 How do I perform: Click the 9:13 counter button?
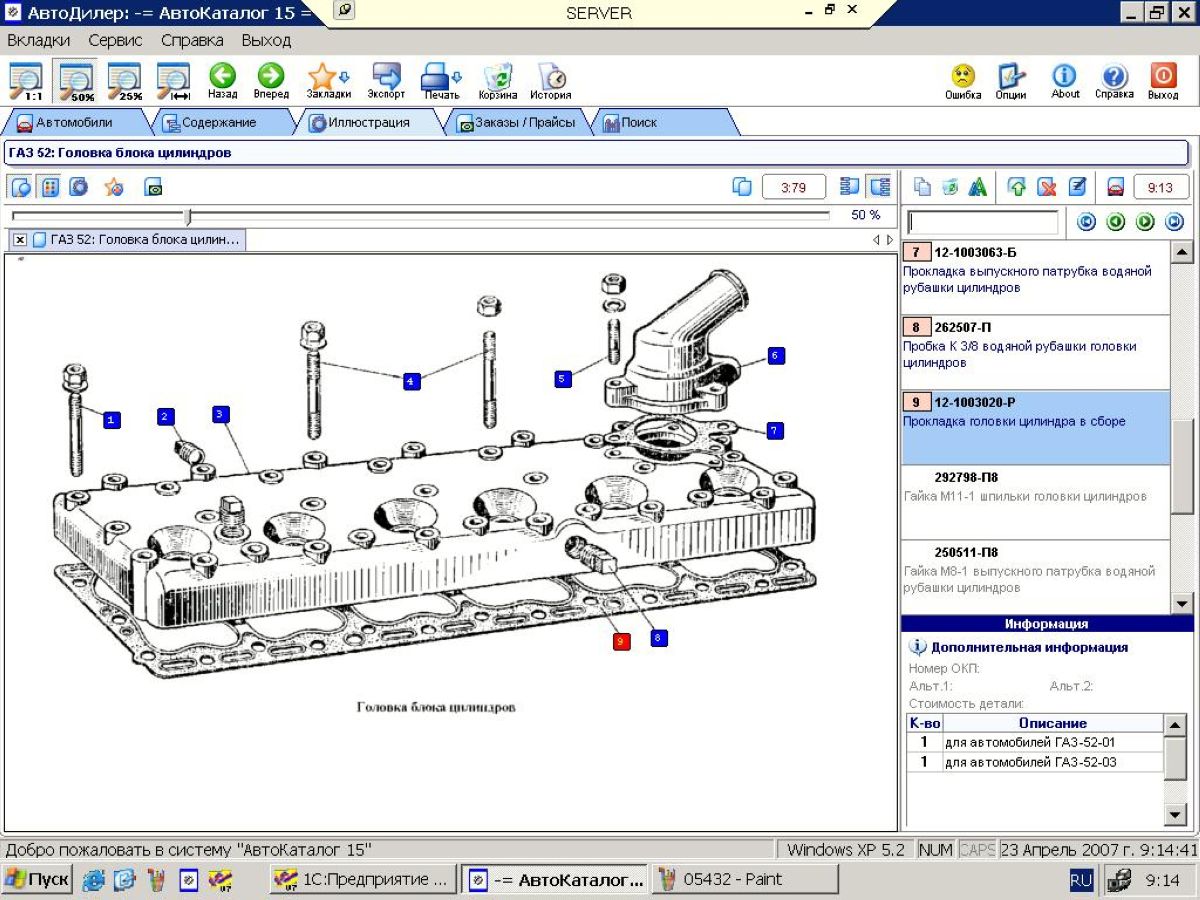pos(1160,187)
